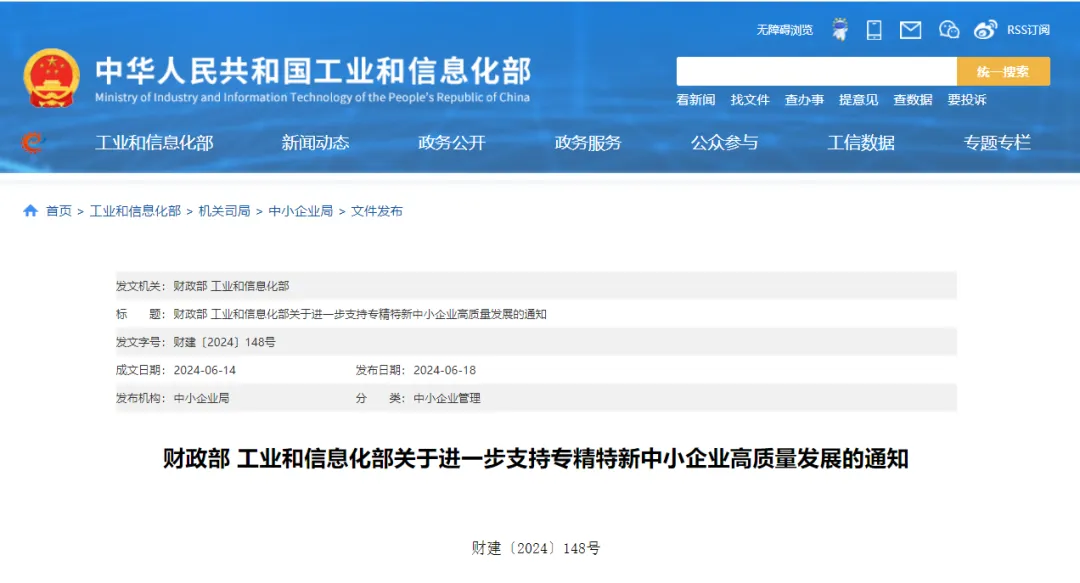The image size is (1080, 583).
Task: Select 发布机构 value 中小企业局
Action: (201, 398)
